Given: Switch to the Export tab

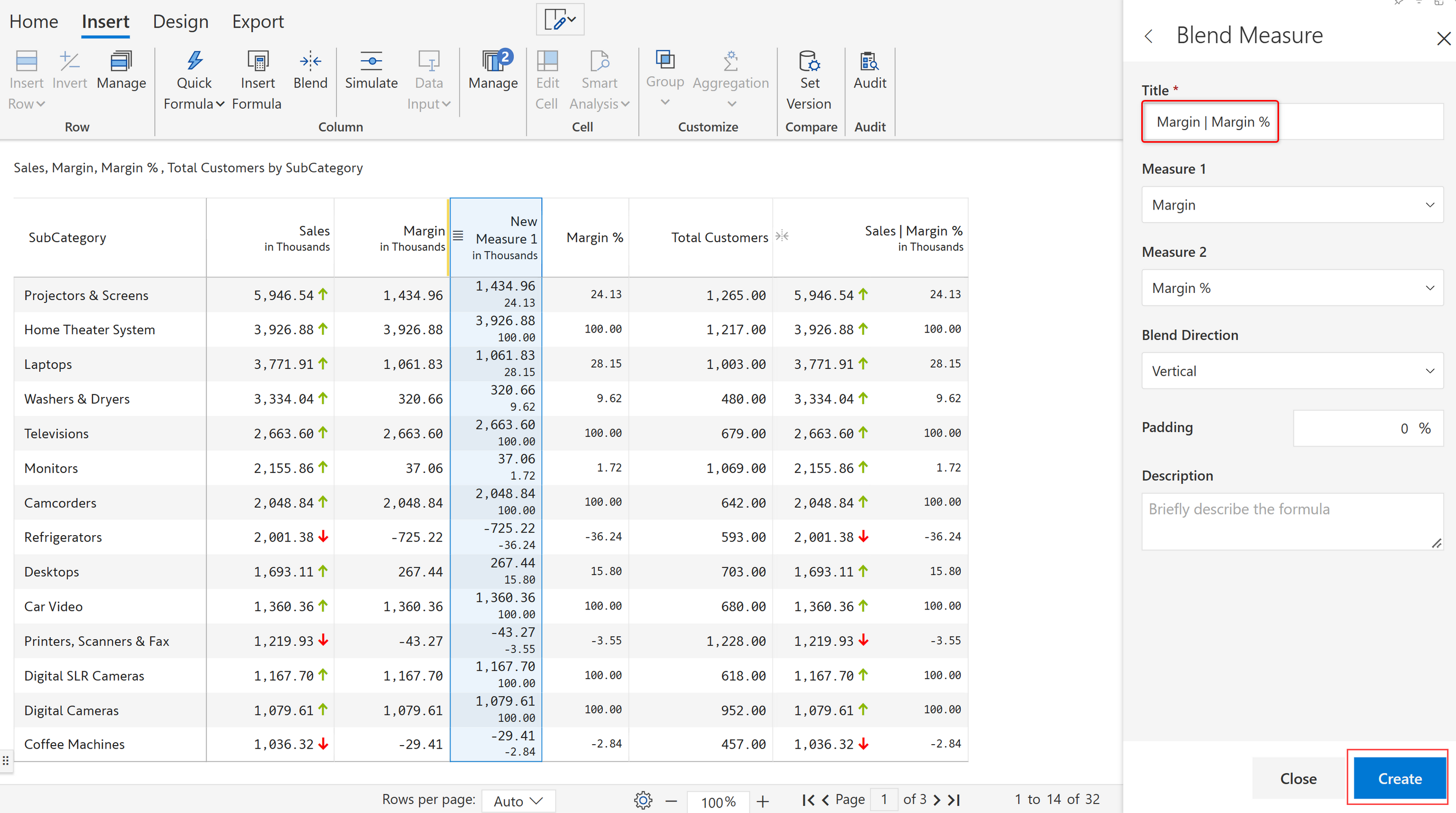Looking at the screenshot, I should click(x=258, y=22).
